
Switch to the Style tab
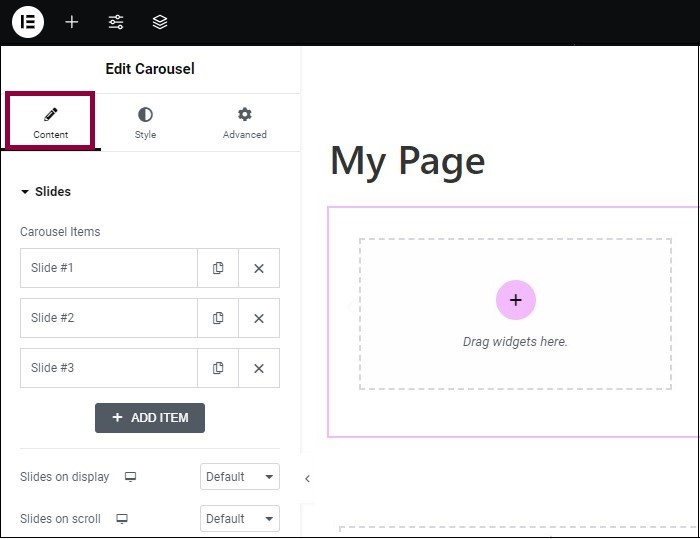click(x=146, y=123)
